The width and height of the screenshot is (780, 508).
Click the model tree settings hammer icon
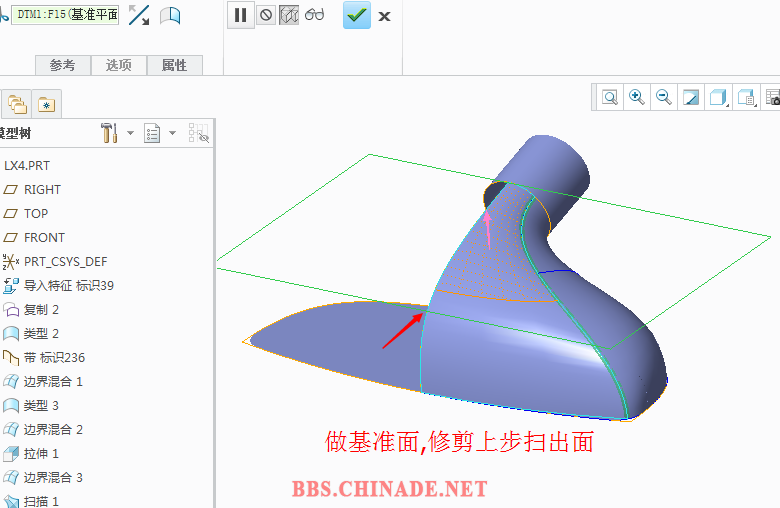pos(109,133)
